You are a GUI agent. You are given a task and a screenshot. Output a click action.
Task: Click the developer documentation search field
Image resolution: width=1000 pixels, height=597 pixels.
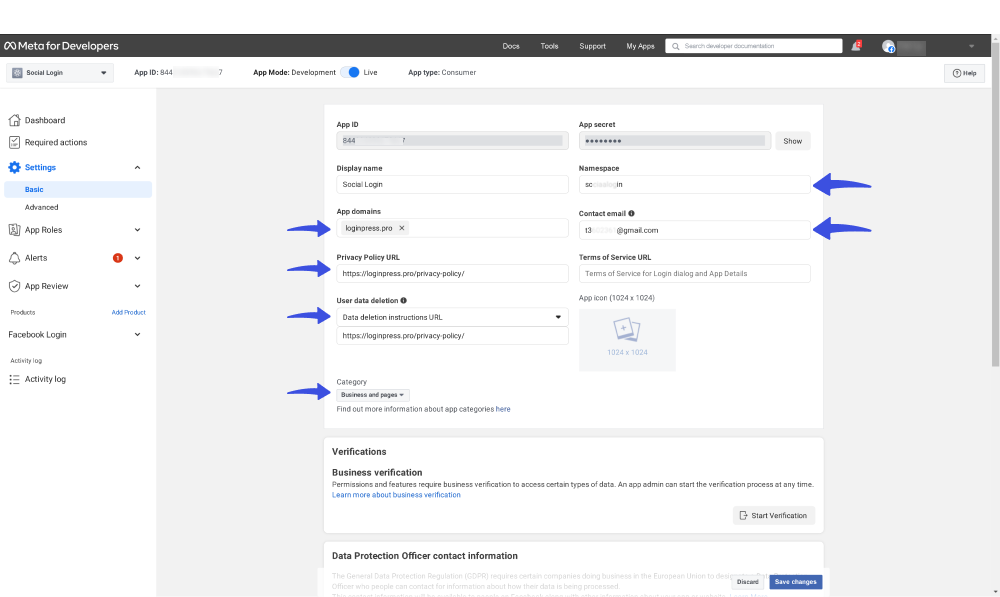pos(754,46)
